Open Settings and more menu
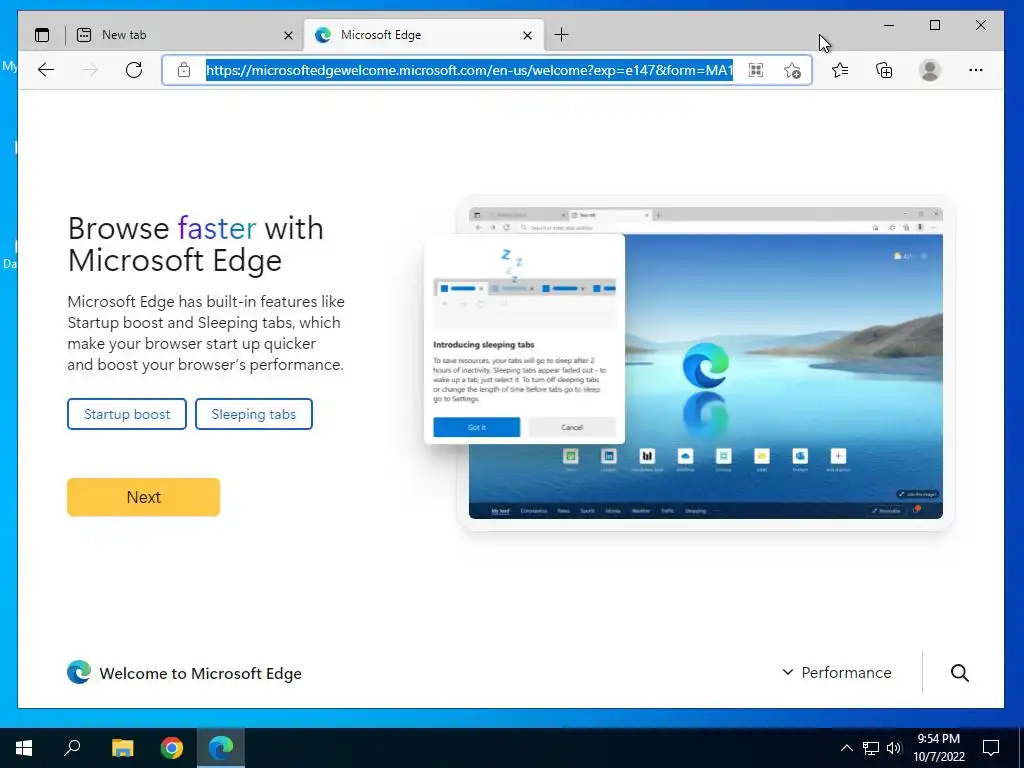The image size is (1024, 768). pos(976,70)
